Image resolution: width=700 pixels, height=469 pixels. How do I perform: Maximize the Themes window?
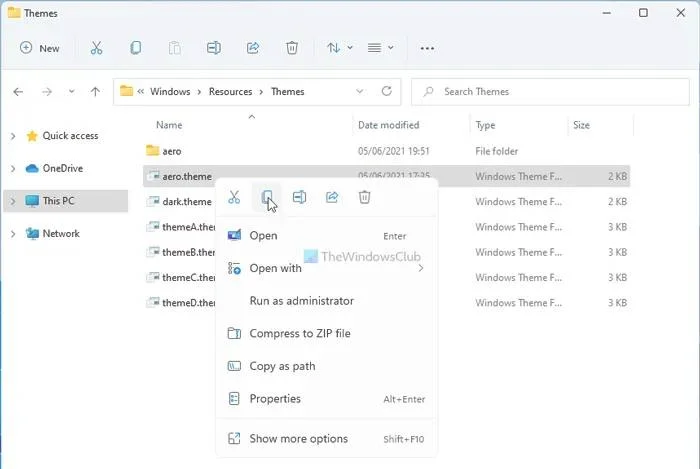coord(643,13)
